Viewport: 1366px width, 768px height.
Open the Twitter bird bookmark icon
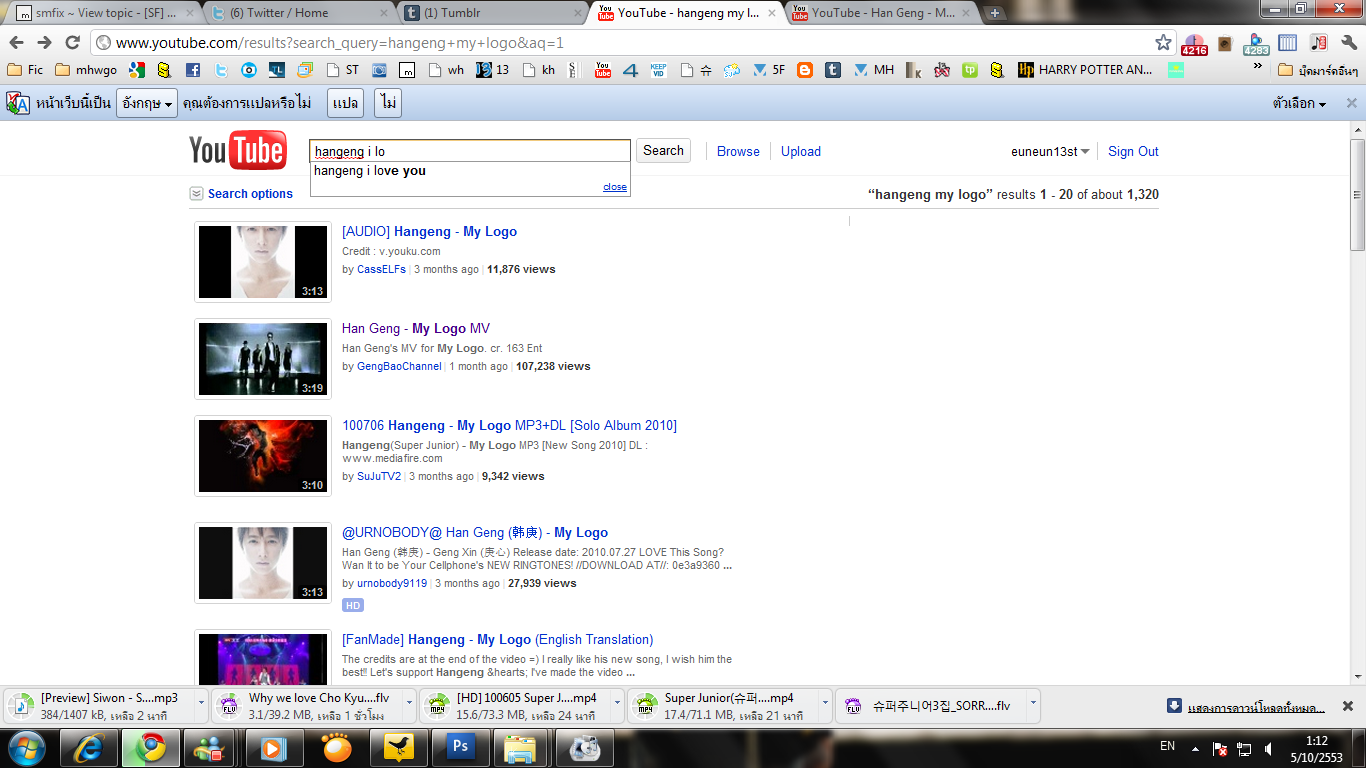pyautogui.click(x=221, y=70)
